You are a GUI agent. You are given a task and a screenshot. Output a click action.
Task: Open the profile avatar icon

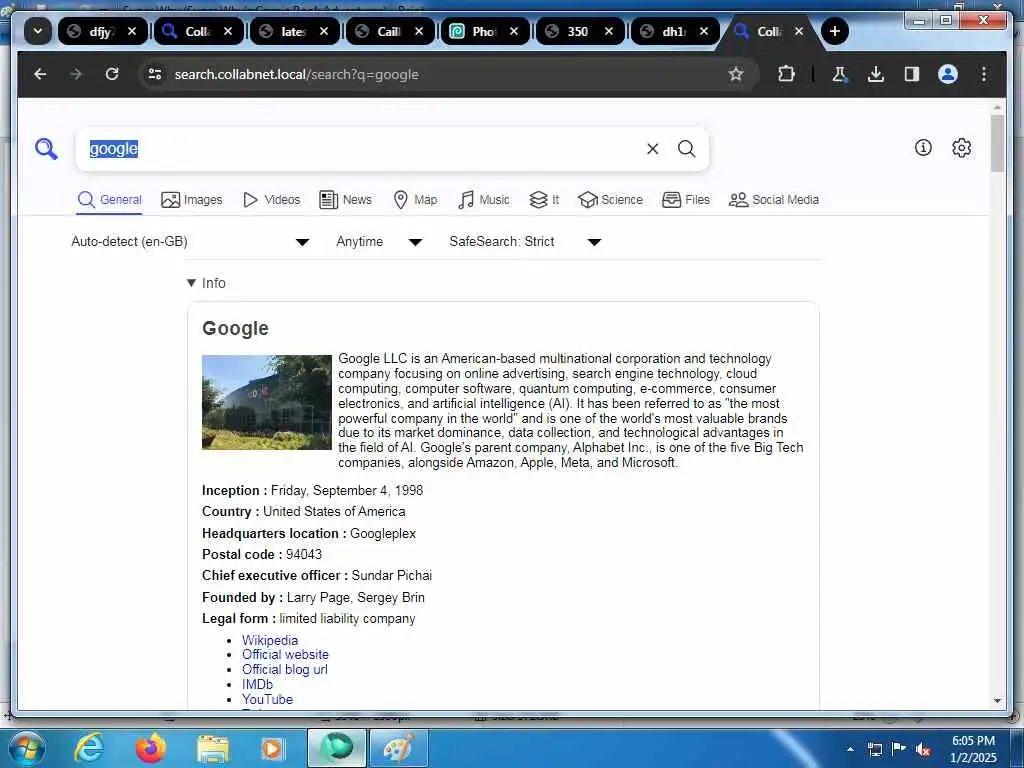948,74
